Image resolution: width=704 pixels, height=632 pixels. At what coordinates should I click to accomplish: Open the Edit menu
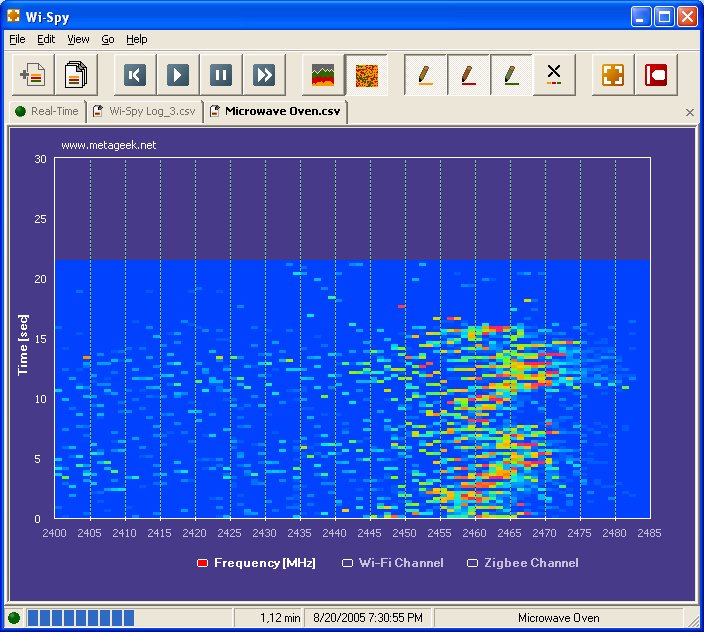coord(46,40)
